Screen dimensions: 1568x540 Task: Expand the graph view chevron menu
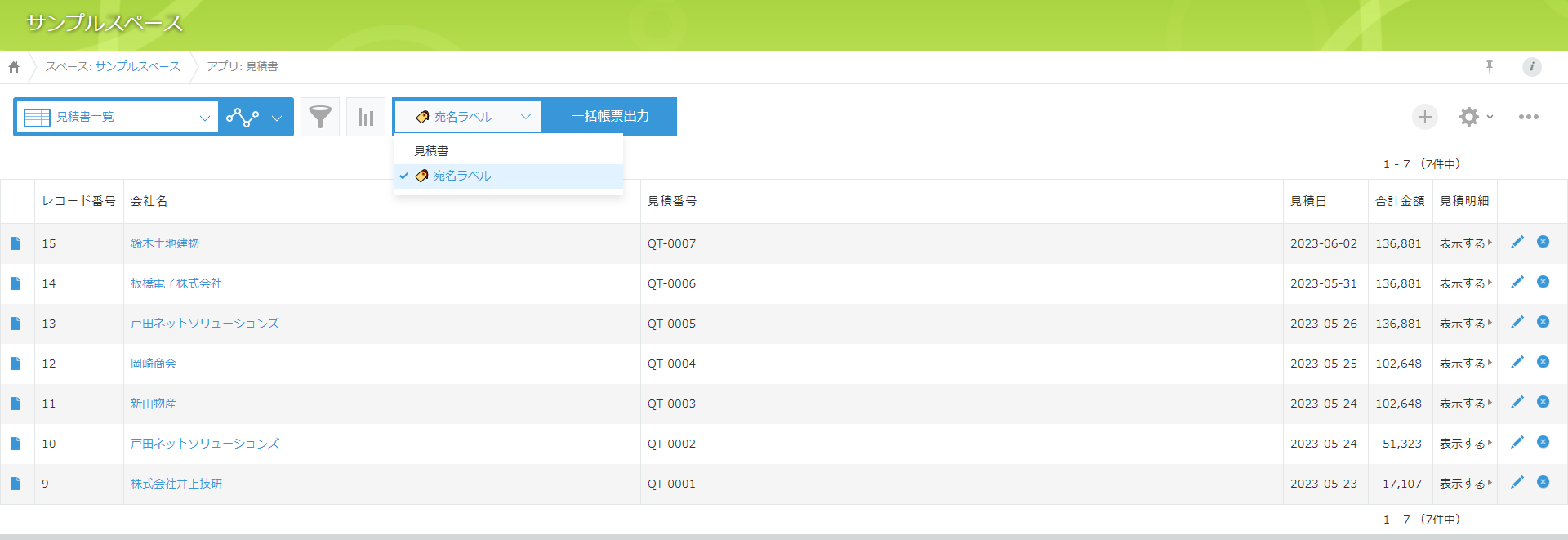277,118
